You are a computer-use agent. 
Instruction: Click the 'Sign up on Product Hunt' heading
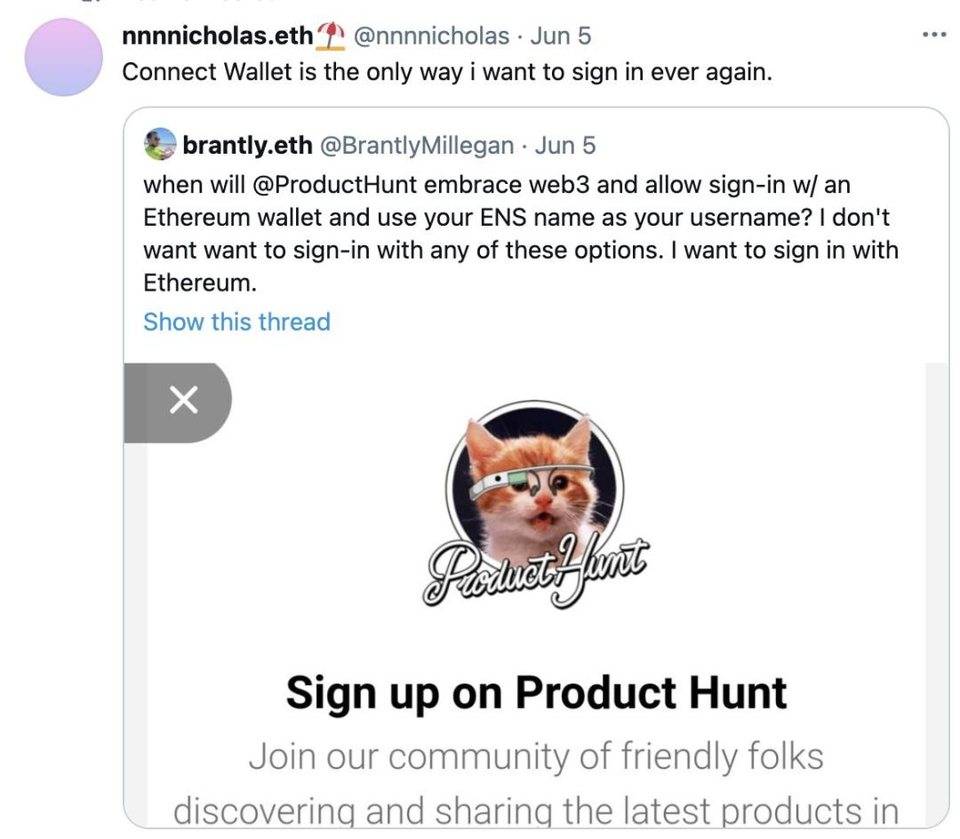click(536, 693)
